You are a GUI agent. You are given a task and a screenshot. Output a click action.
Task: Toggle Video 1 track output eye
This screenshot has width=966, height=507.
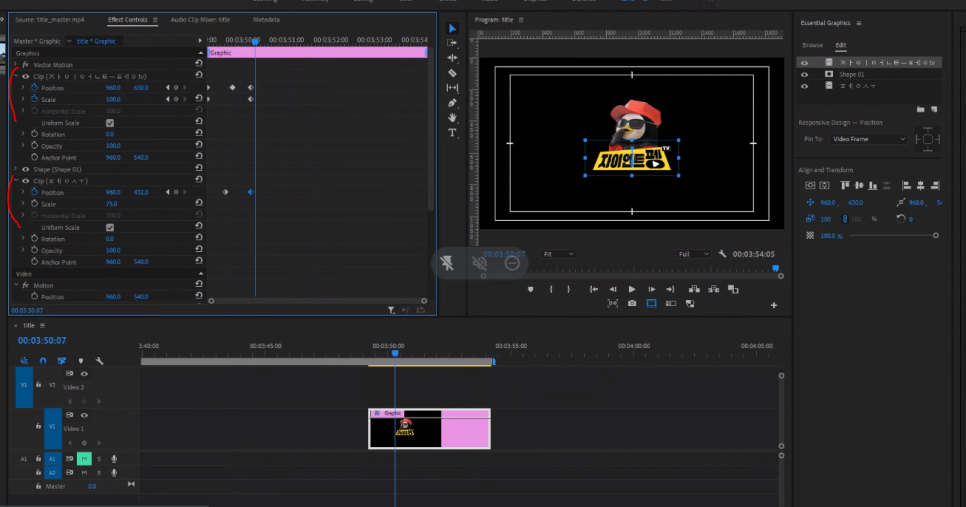click(x=84, y=415)
